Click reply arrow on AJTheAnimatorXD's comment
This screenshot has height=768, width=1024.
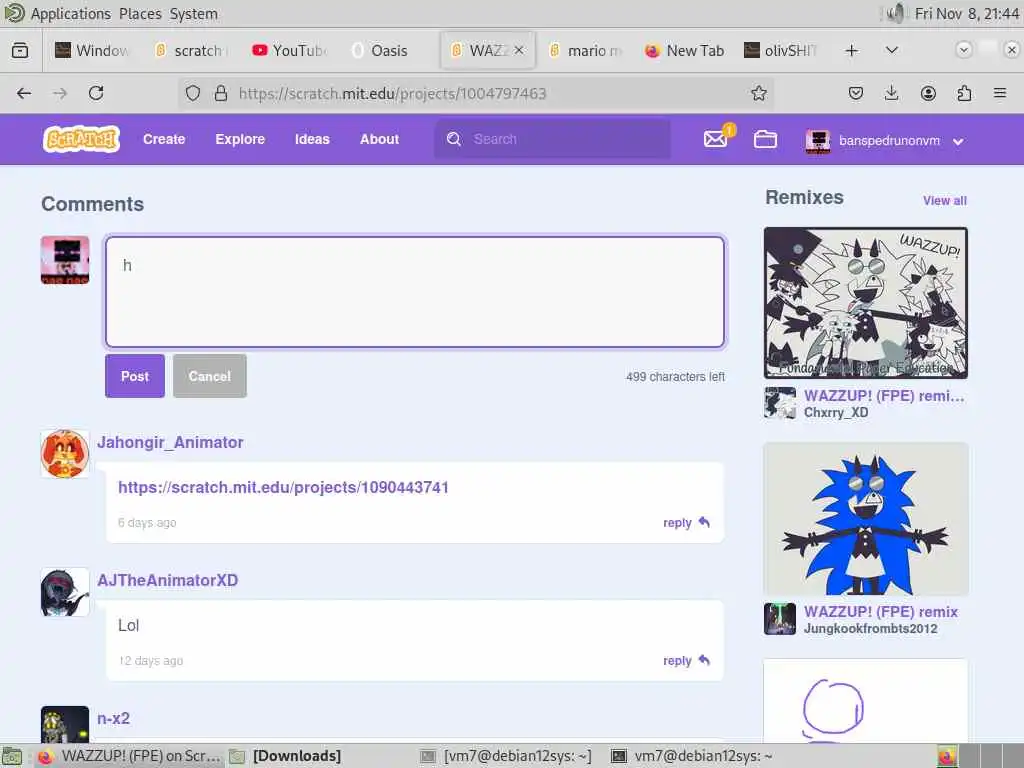704,660
